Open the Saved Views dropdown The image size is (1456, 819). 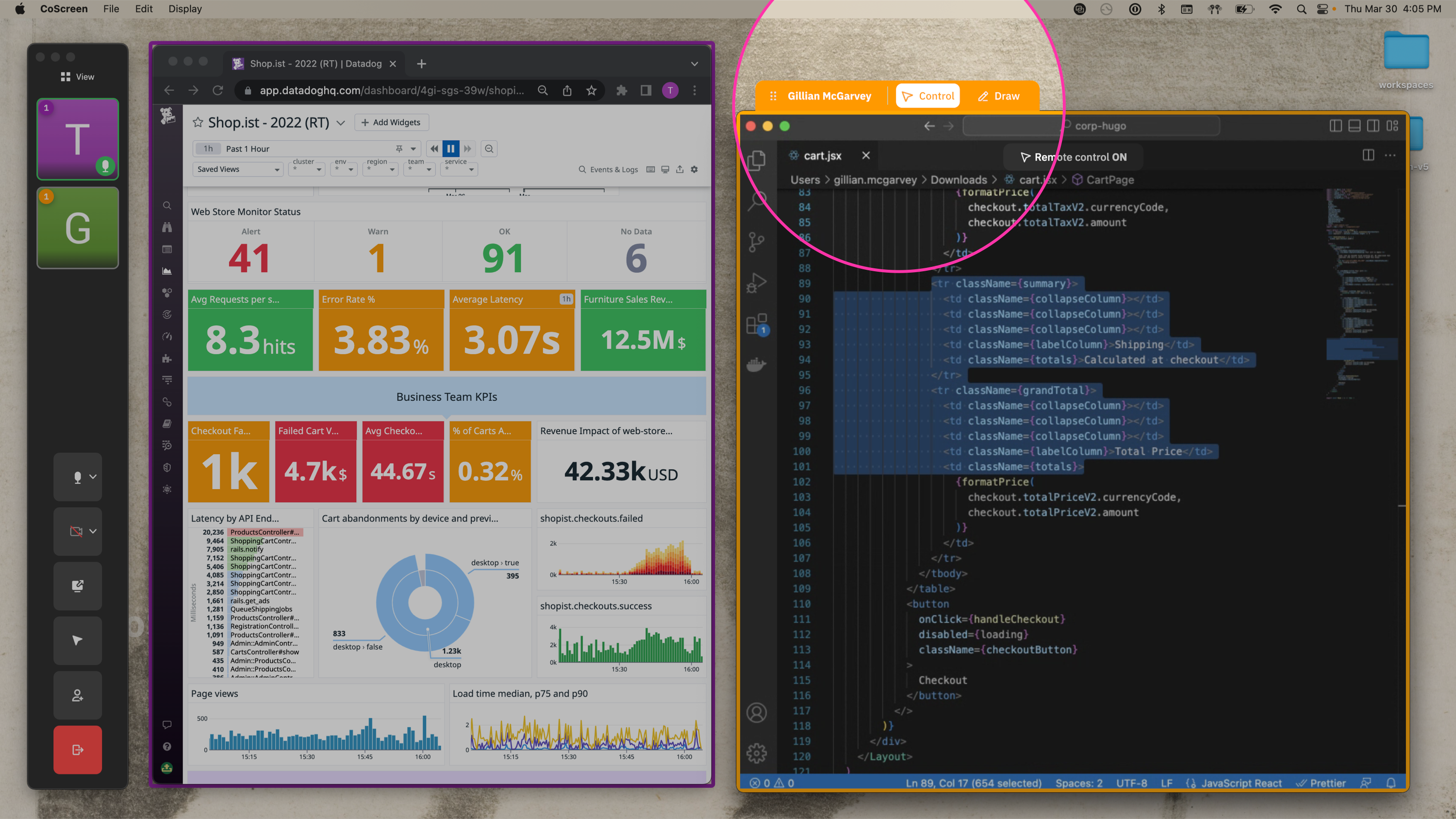237,169
